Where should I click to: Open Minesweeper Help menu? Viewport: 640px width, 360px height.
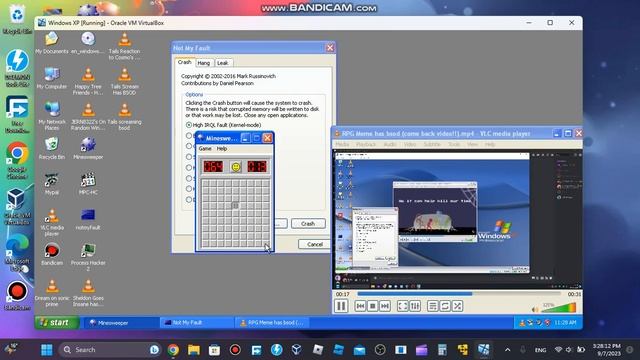[x=222, y=149]
